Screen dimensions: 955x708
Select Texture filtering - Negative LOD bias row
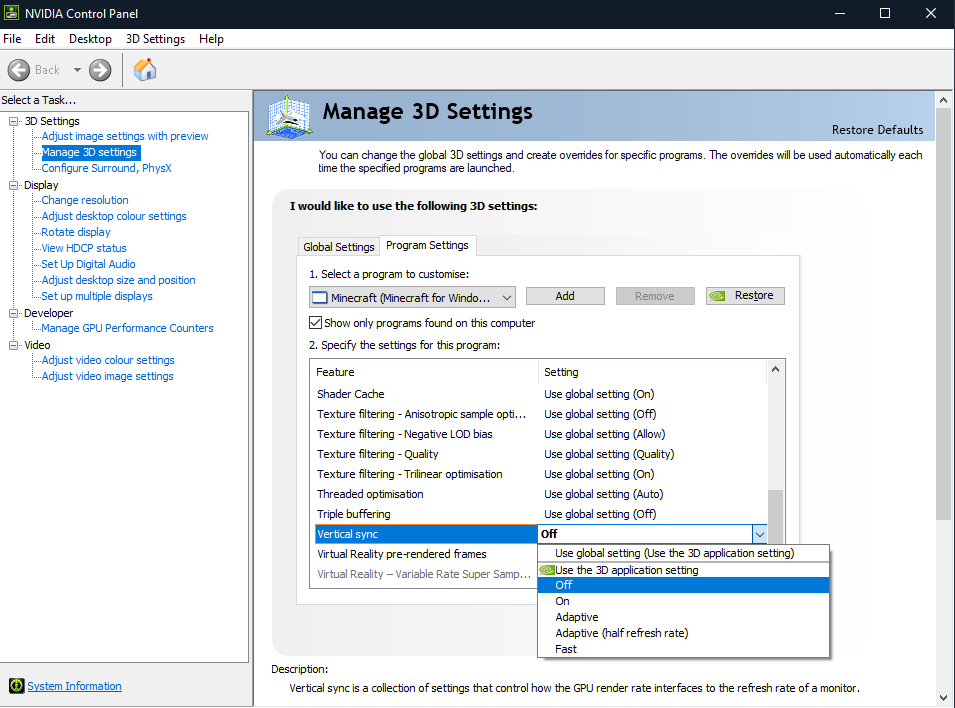tap(539, 434)
